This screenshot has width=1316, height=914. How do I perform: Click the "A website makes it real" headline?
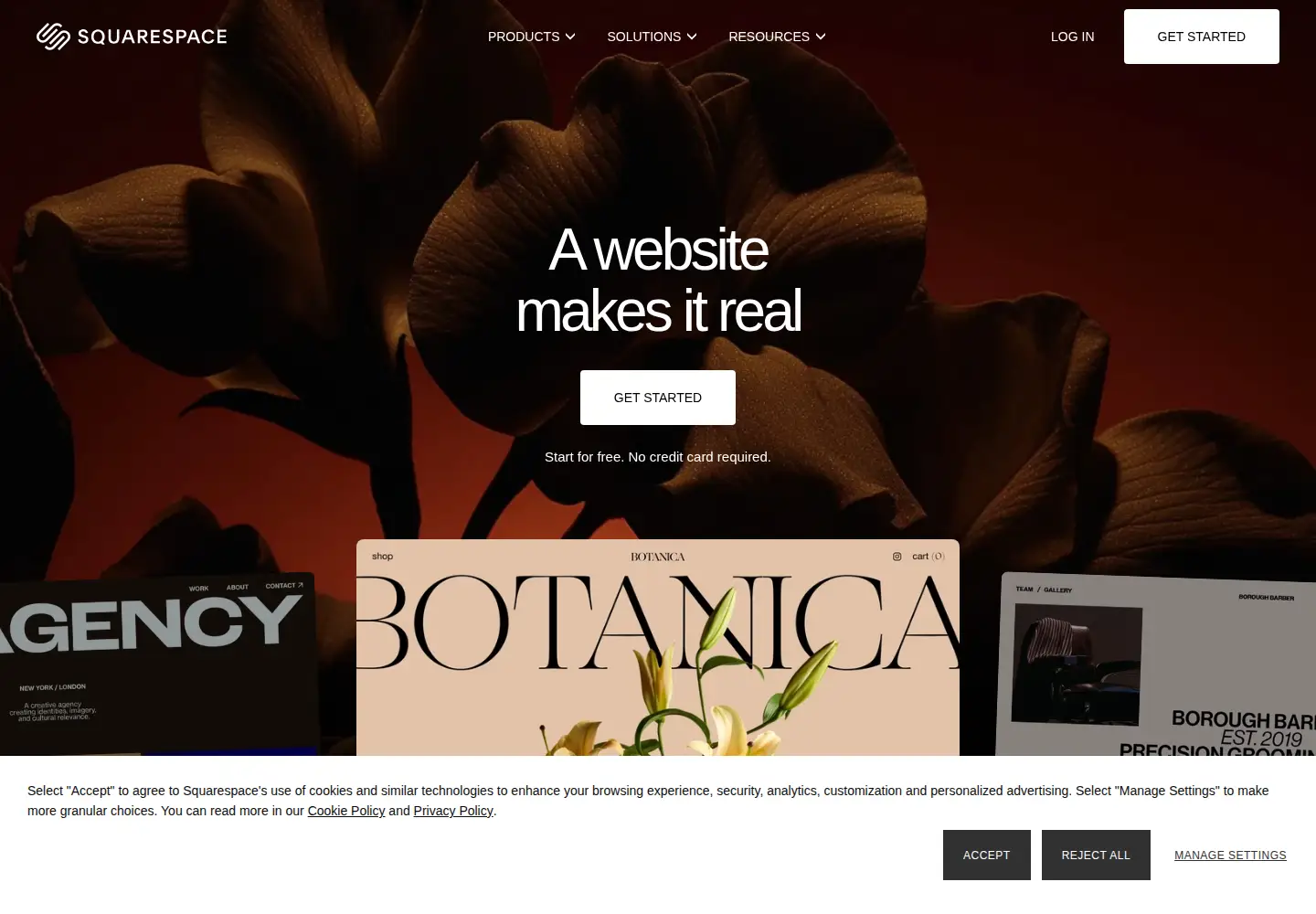[x=658, y=280]
